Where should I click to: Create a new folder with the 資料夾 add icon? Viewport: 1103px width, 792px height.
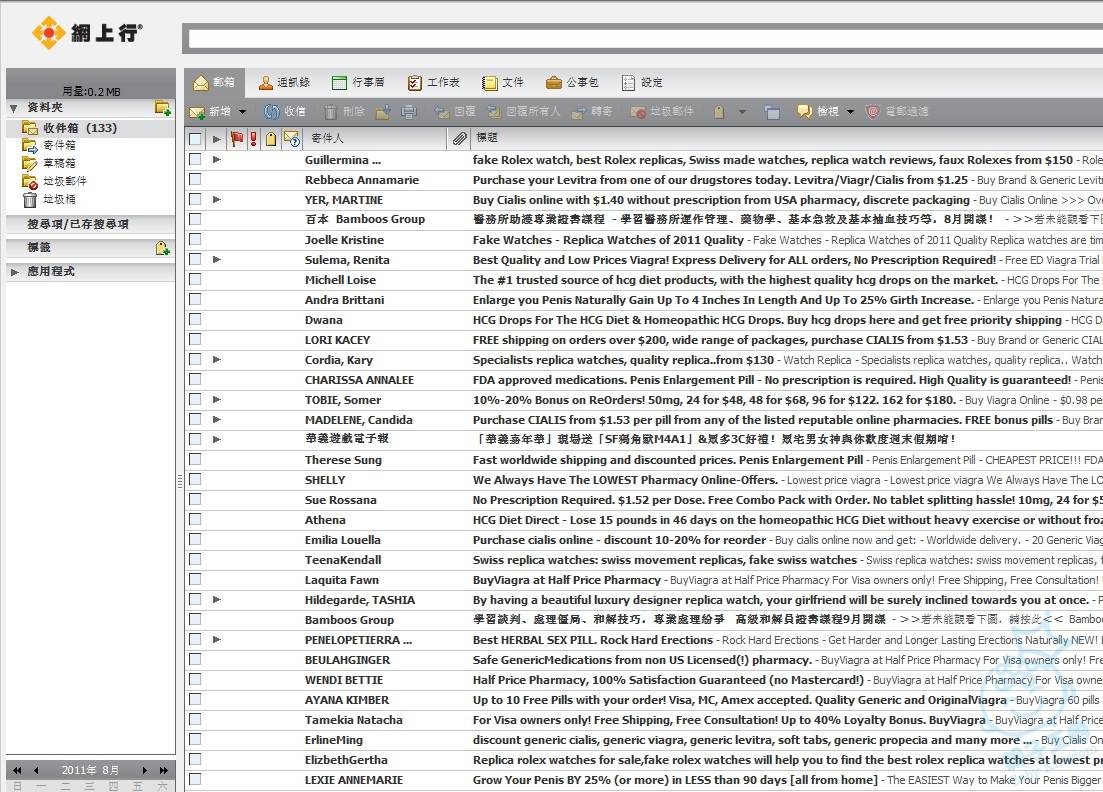click(162, 108)
